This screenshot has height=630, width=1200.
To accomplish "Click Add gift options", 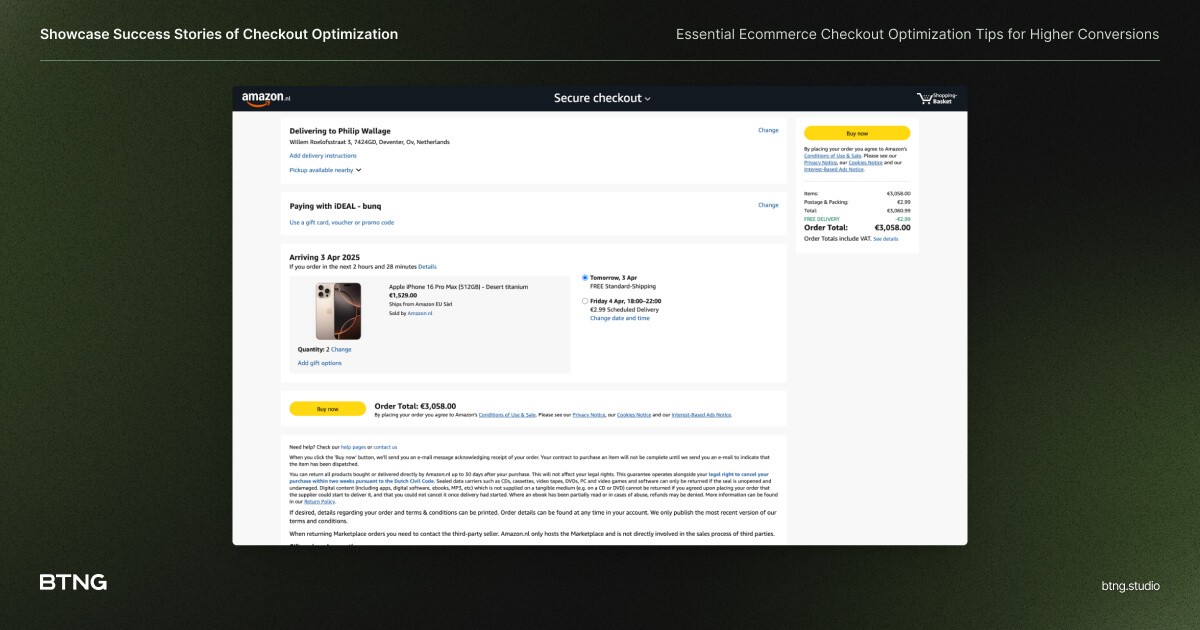I will click(x=320, y=363).
